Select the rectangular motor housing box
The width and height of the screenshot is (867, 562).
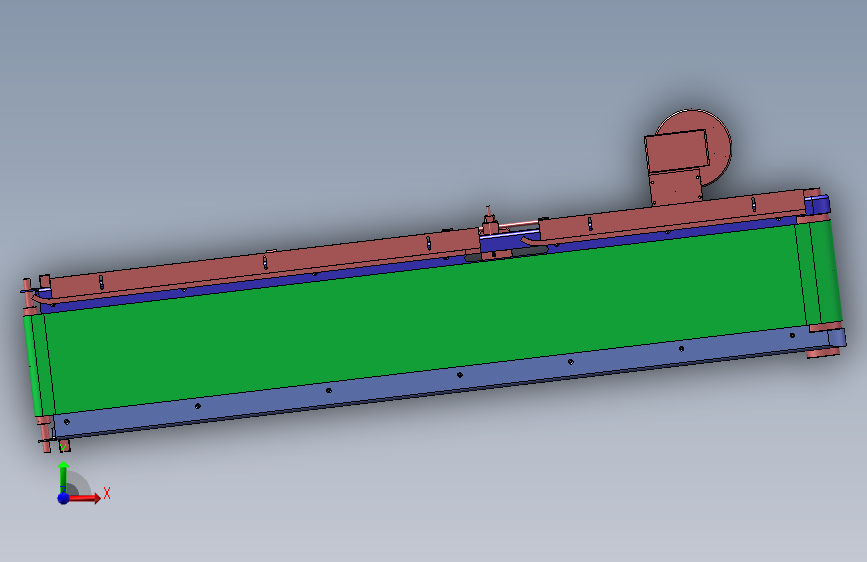click(677, 151)
